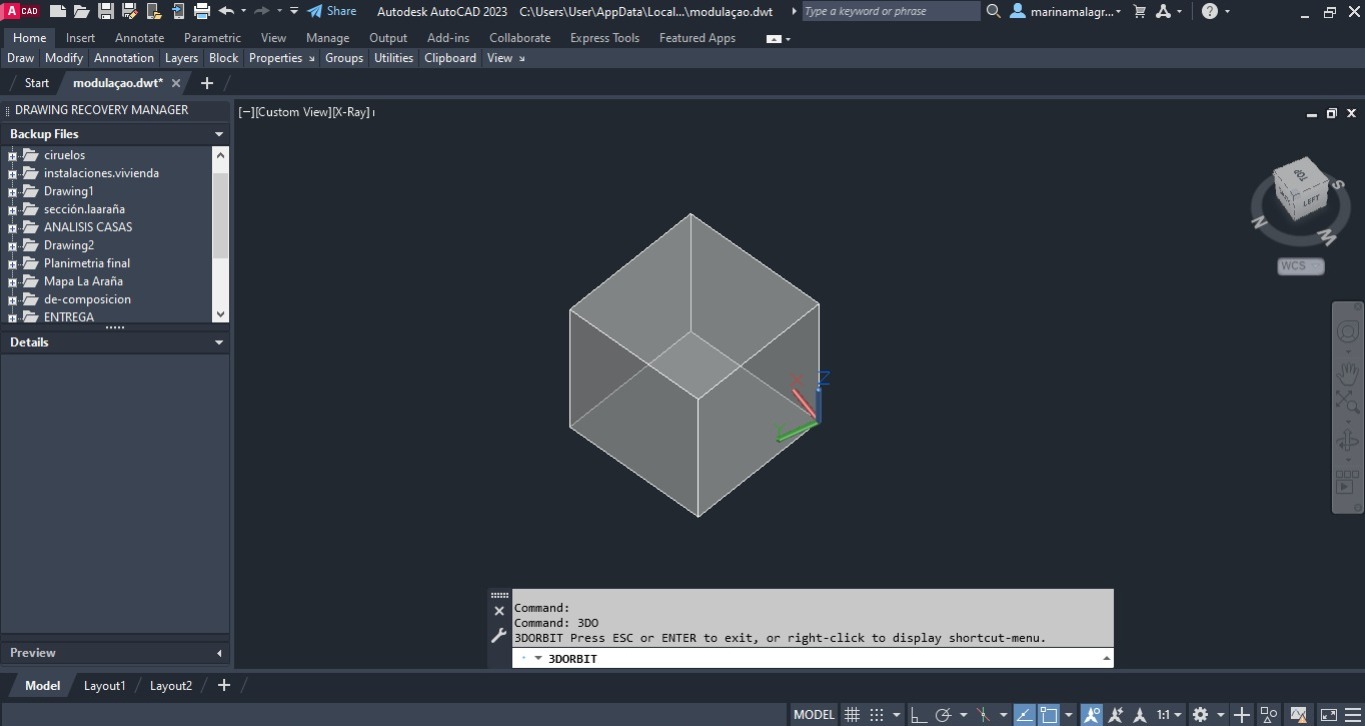Screen dimensions: 1365x726
Task: Switch to the Layout1 tab
Action: pos(105,685)
